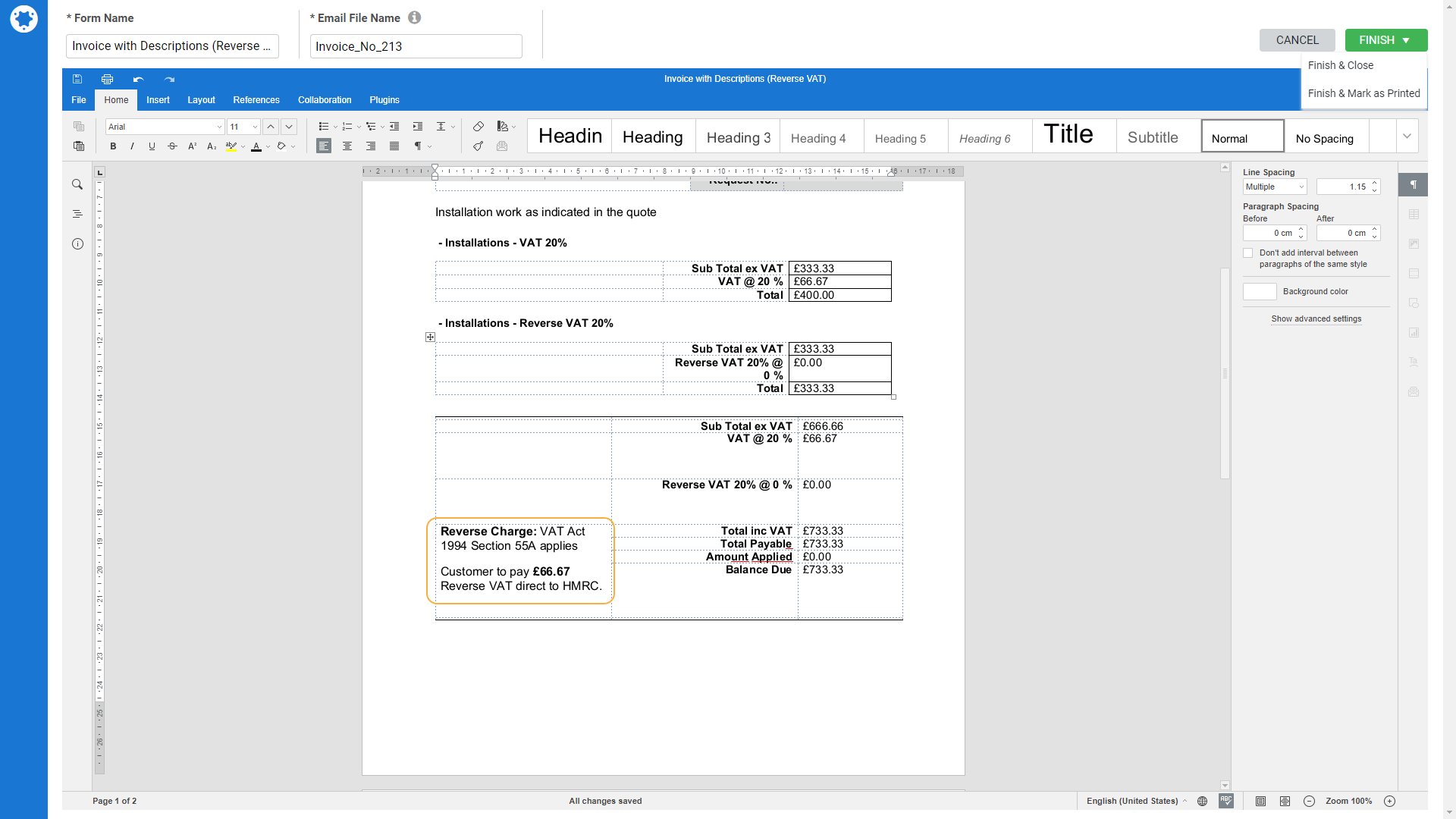Apply superscript formatting
Viewport: 1456px width, 819px height.
(x=192, y=146)
